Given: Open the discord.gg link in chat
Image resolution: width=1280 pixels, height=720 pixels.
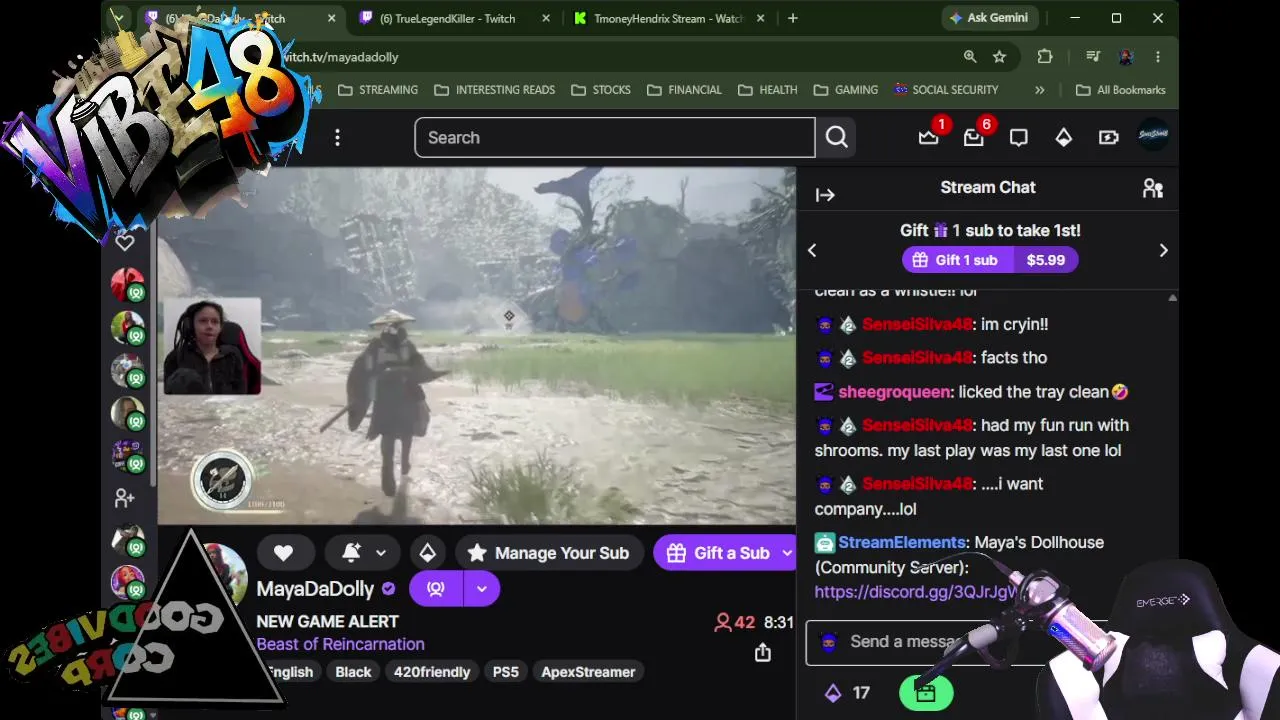Looking at the screenshot, I should click(x=915, y=592).
